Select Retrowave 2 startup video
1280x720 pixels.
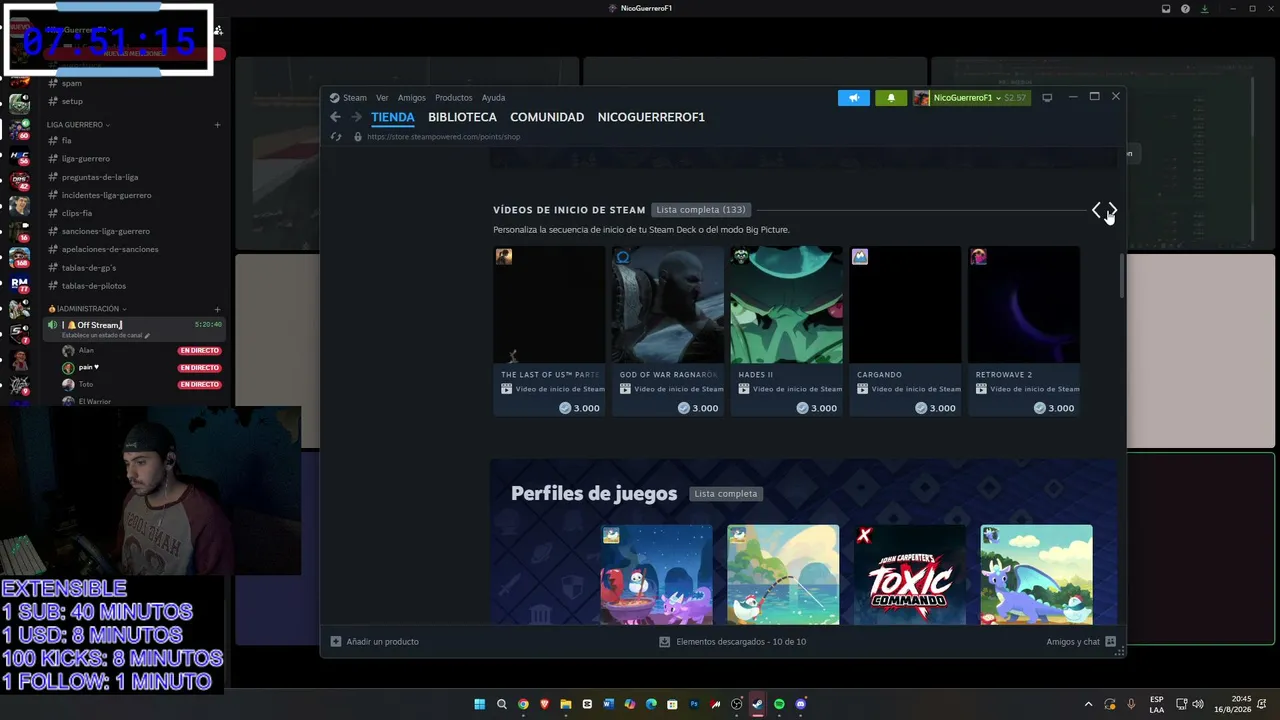(1024, 331)
